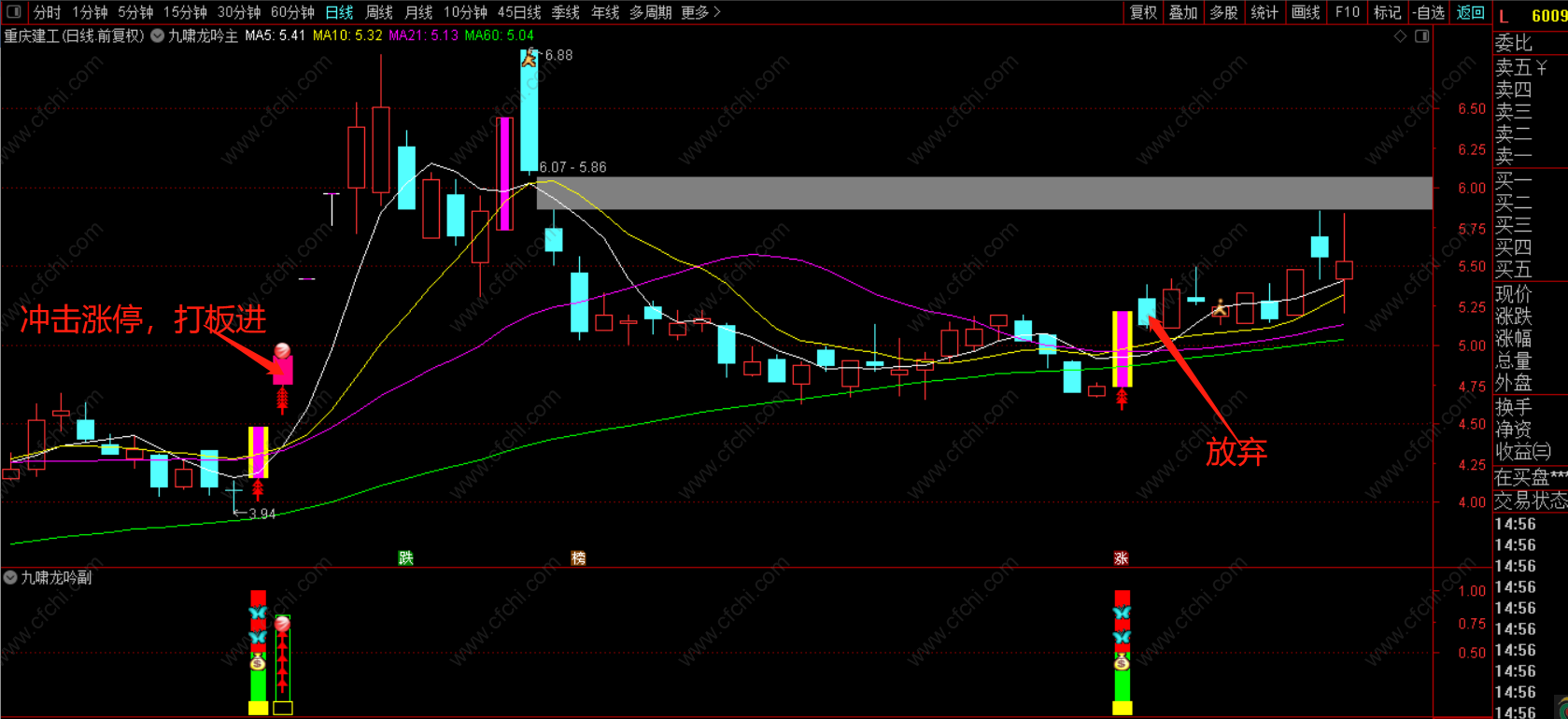Open F10 company information
1568x719 pixels.
[x=1347, y=12]
